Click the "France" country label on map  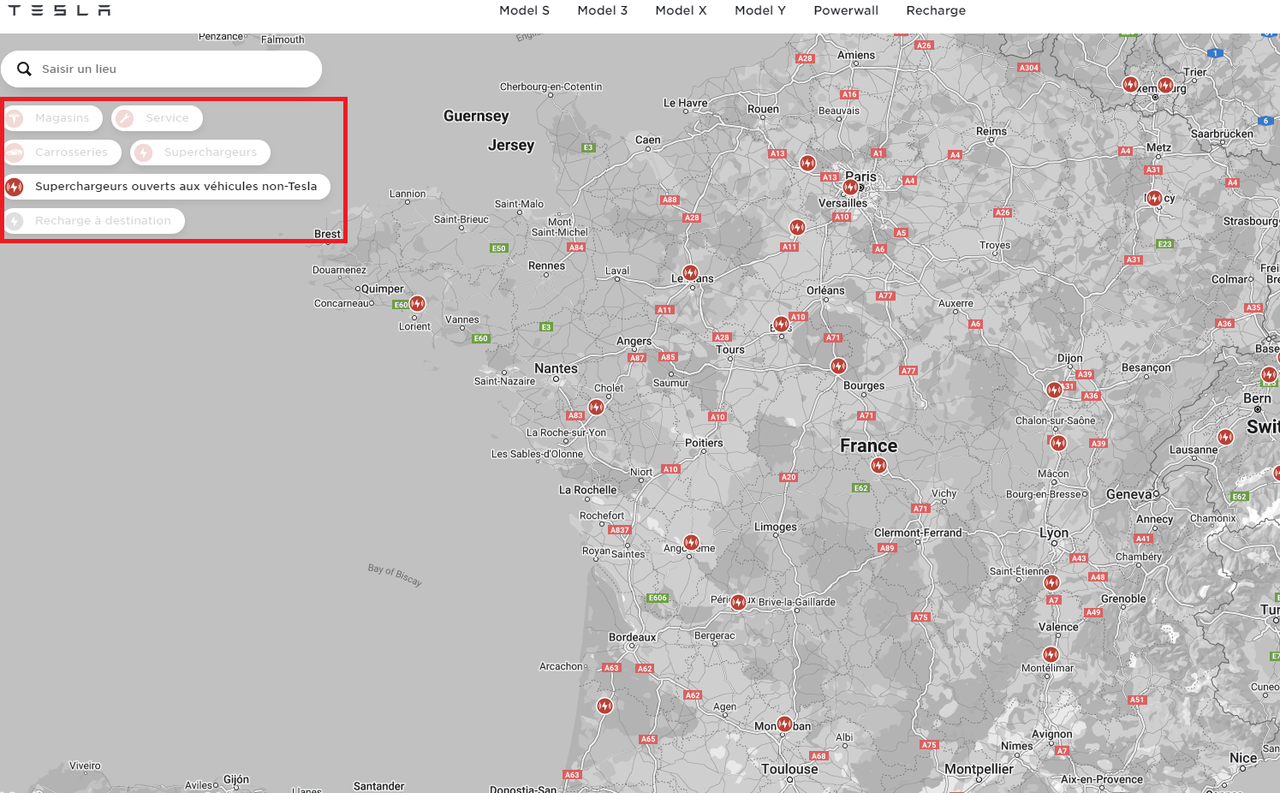pyautogui.click(x=868, y=446)
